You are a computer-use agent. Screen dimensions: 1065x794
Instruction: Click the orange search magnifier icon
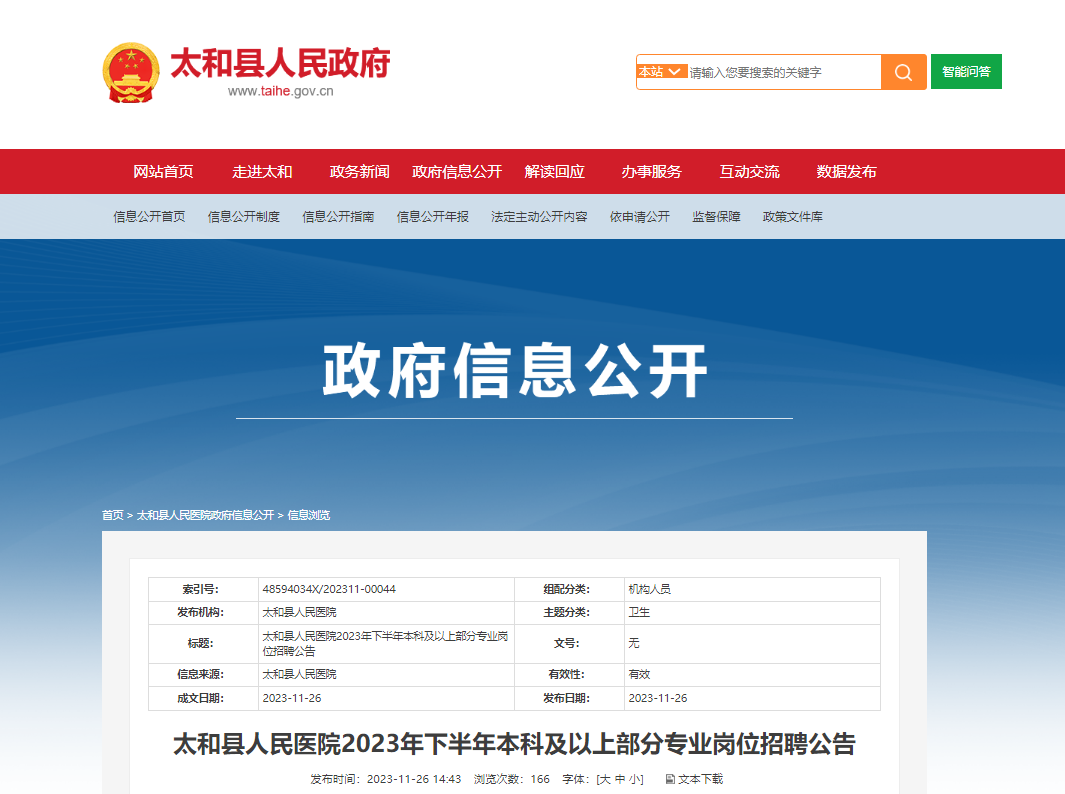click(x=903, y=72)
